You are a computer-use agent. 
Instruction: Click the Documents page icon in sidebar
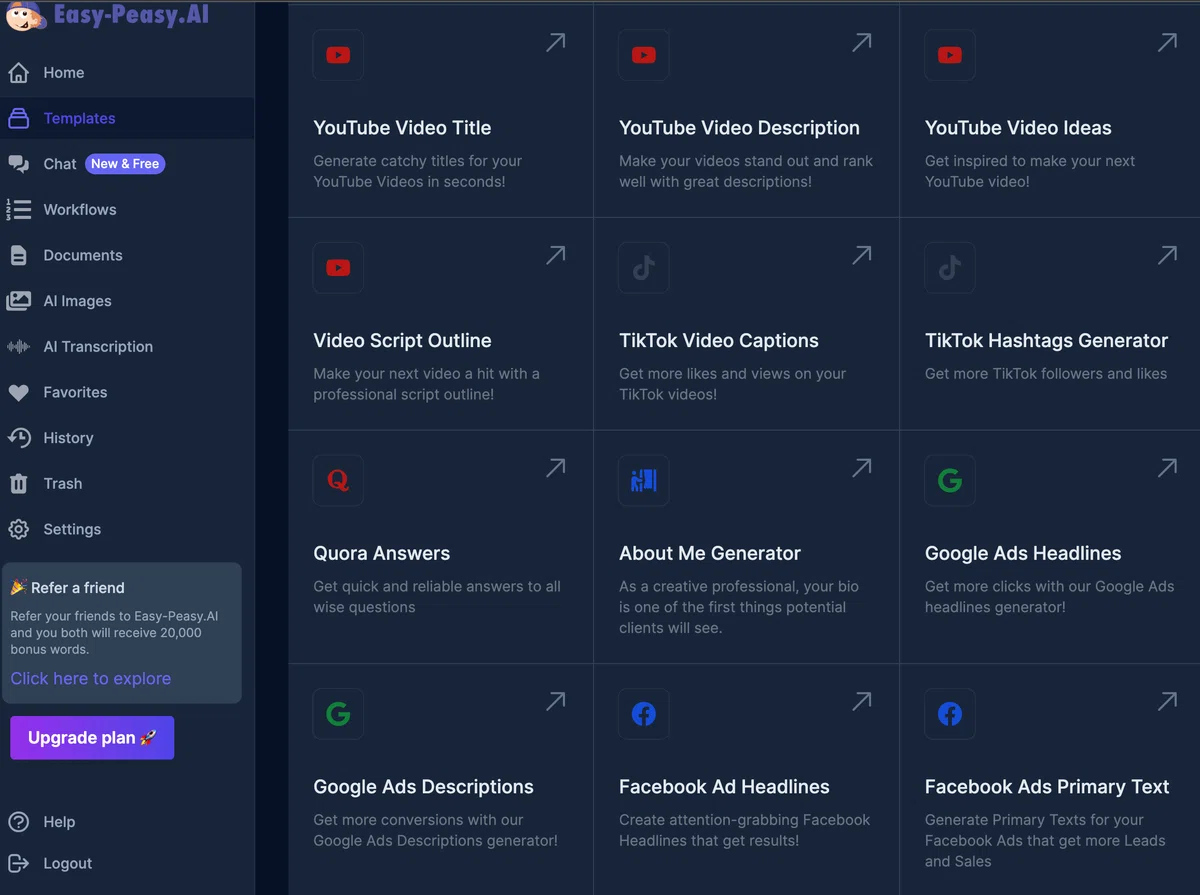tap(18, 255)
